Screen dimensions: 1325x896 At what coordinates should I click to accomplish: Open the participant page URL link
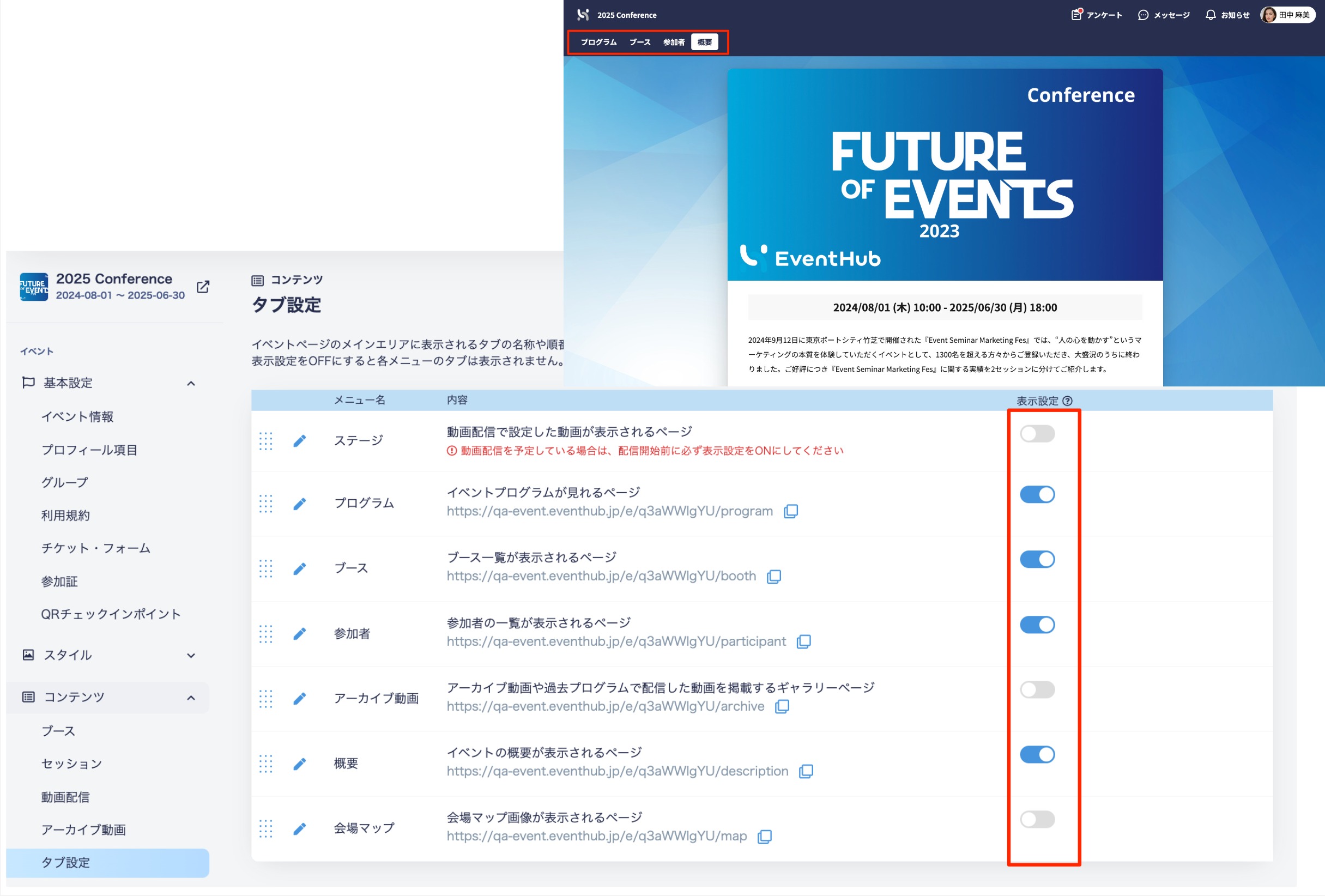tap(616, 642)
